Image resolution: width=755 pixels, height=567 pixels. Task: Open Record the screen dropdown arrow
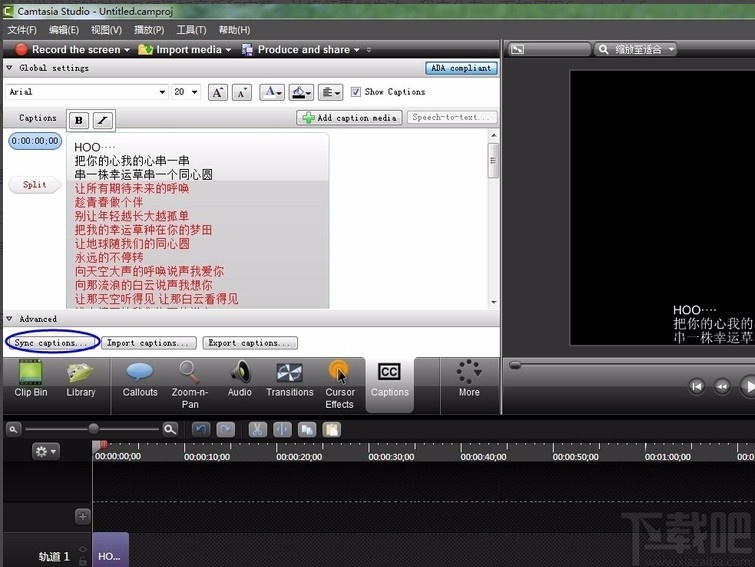click(x=127, y=50)
